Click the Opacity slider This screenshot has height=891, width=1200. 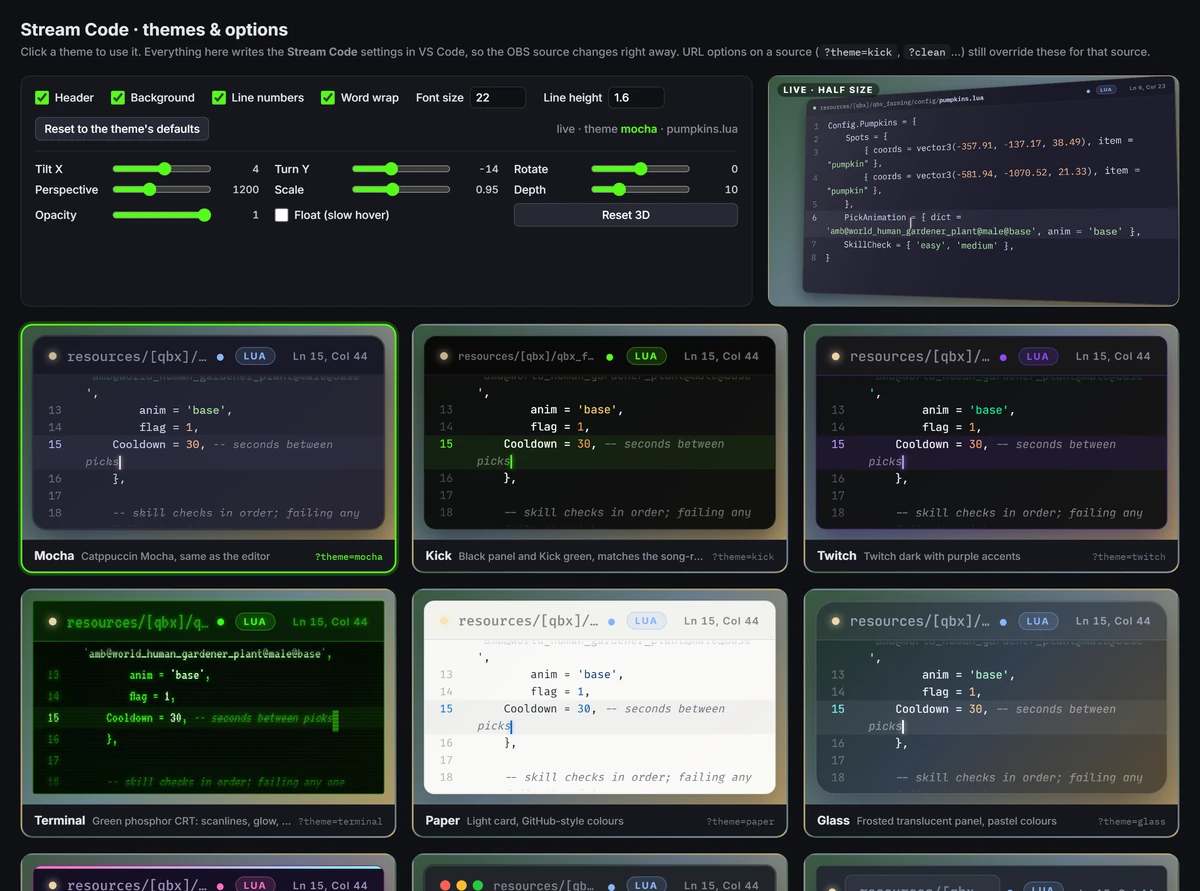pos(162,215)
